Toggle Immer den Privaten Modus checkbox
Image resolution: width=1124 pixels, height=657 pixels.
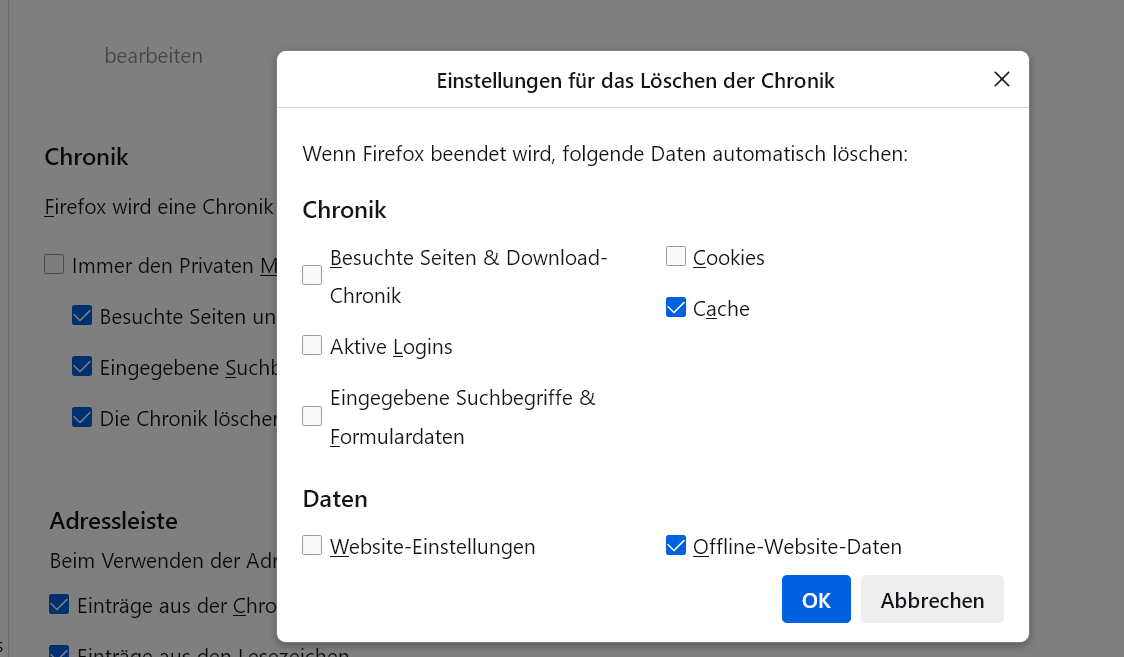pos(54,265)
